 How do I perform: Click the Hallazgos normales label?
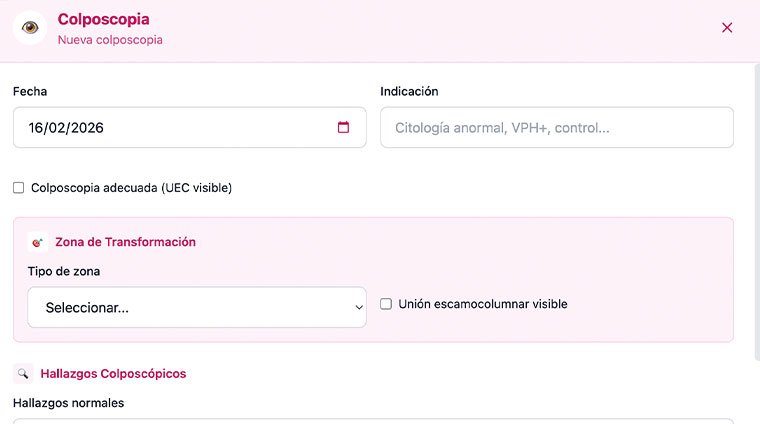pos(68,403)
